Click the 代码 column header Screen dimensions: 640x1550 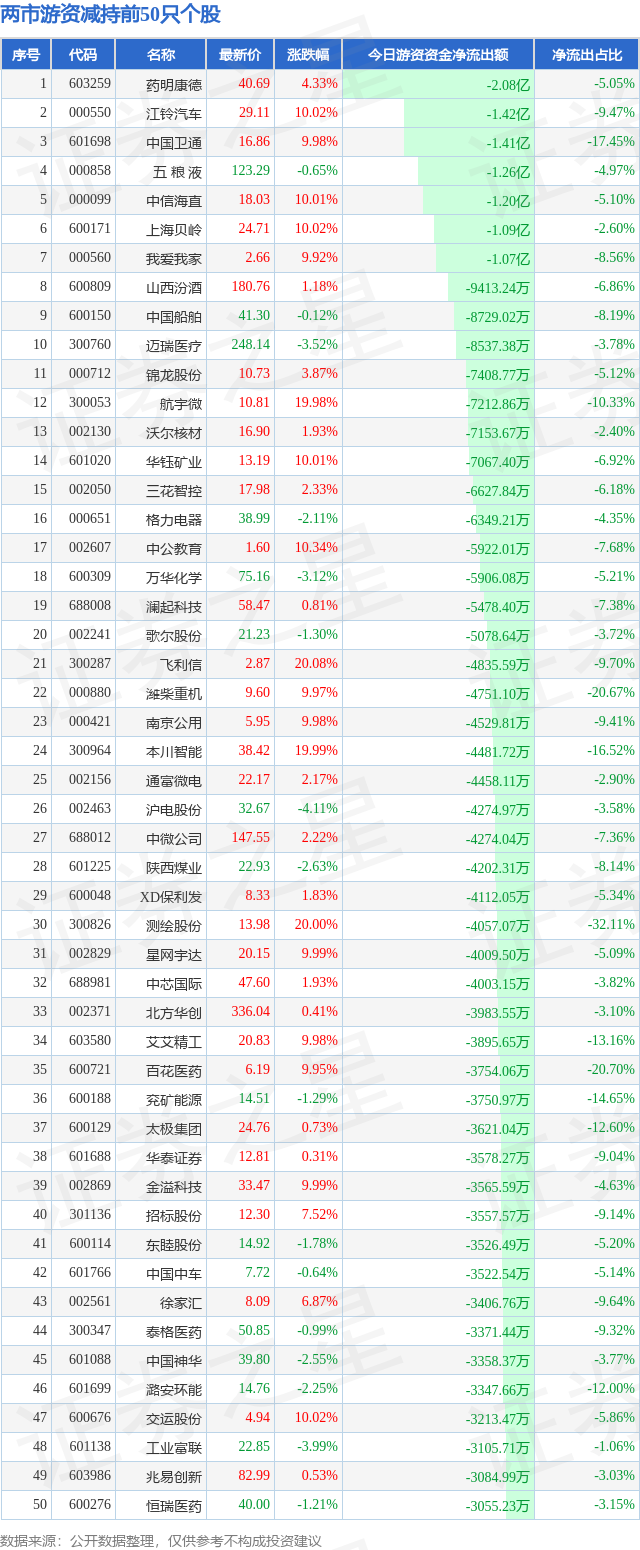coord(83,55)
